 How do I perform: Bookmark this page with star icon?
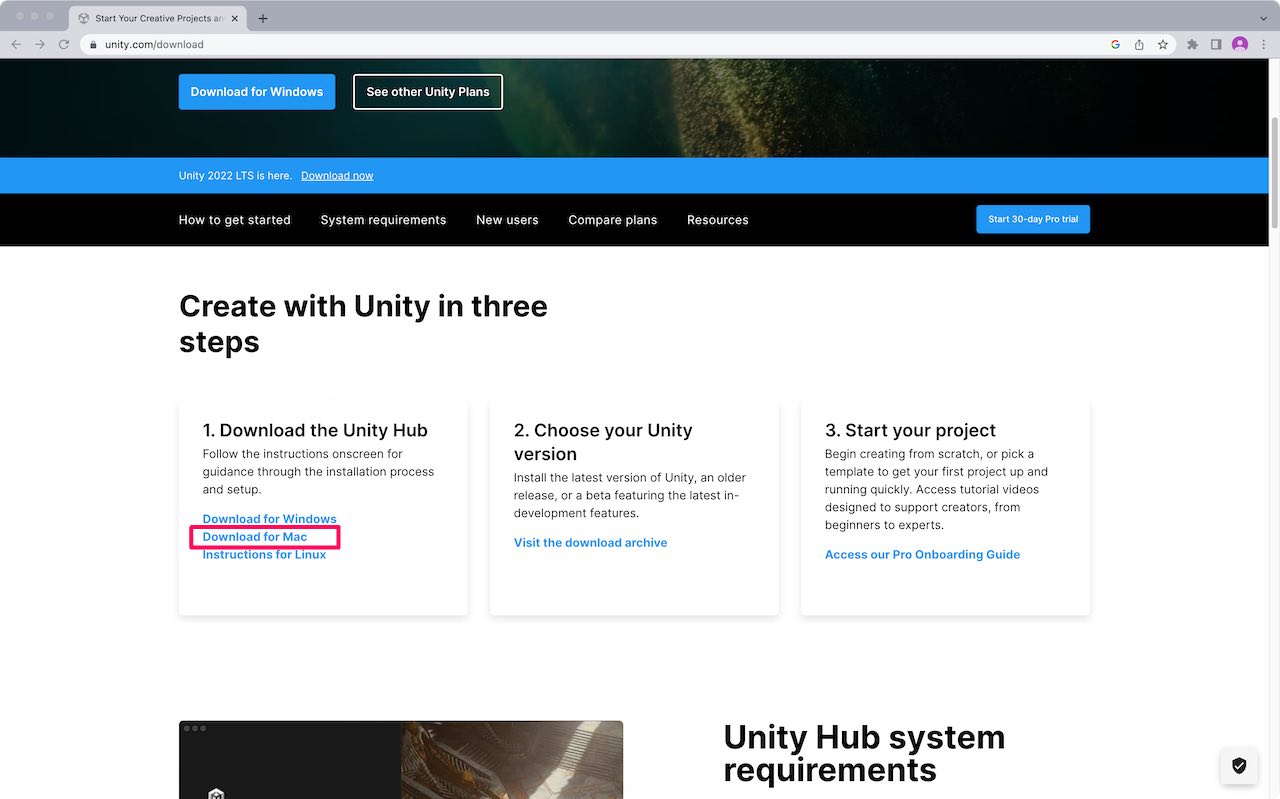point(1163,44)
